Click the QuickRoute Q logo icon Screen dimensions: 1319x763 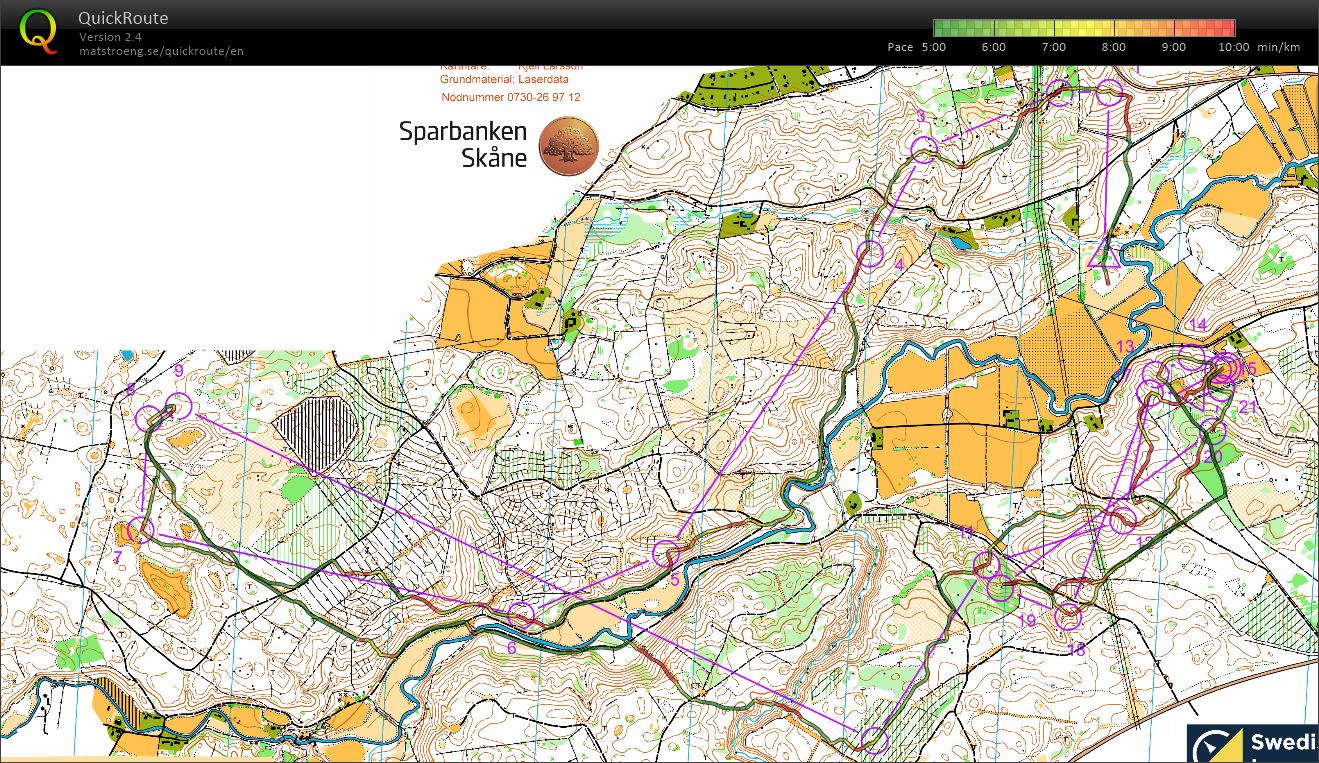[x=37, y=30]
